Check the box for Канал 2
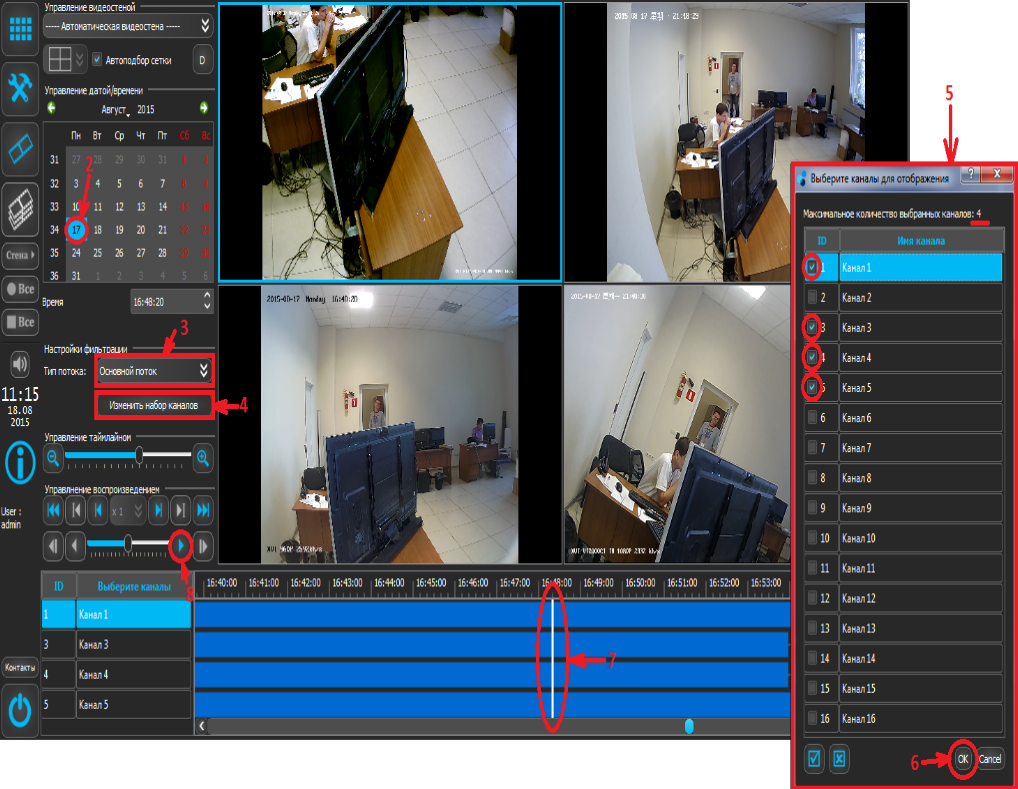Screen dimensions: 1018x789 816,298
